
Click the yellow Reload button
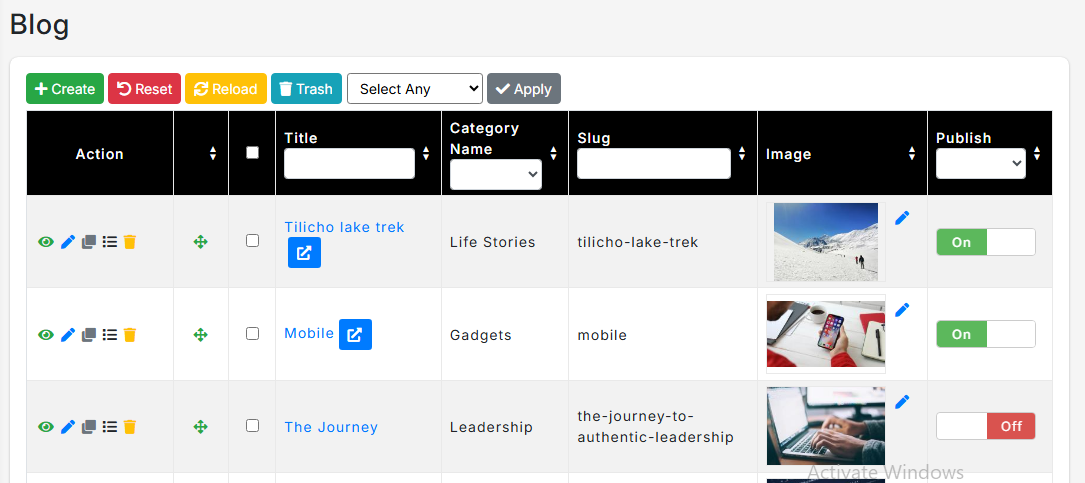click(226, 89)
